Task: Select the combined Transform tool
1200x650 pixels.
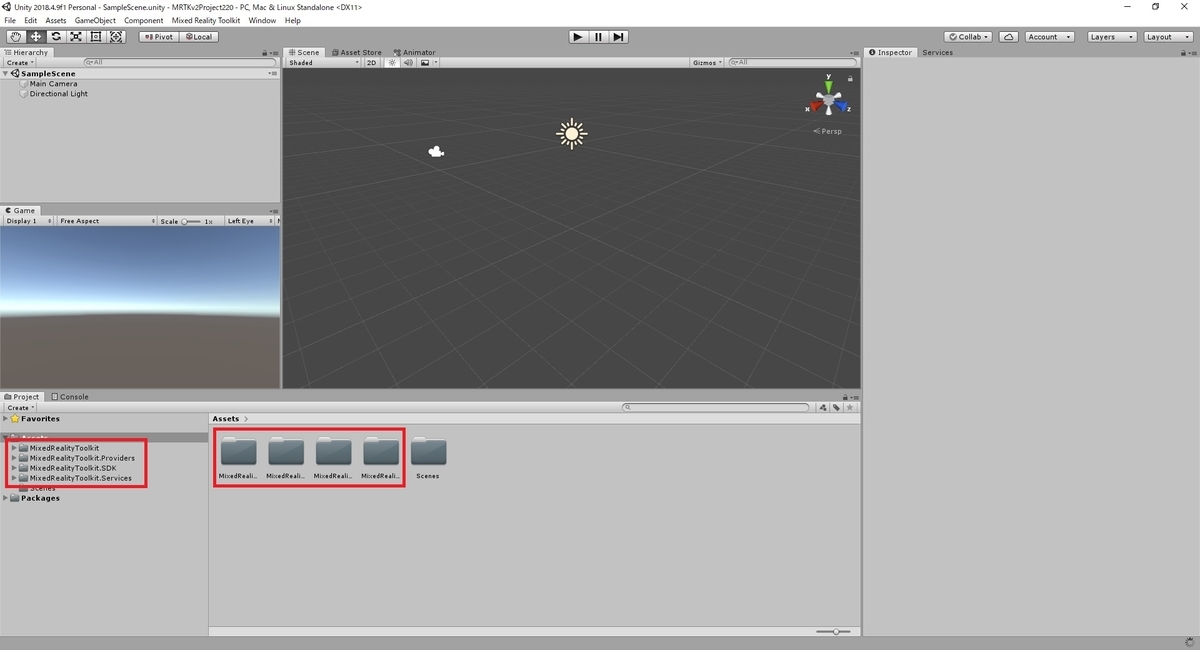Action: (116, 37)
